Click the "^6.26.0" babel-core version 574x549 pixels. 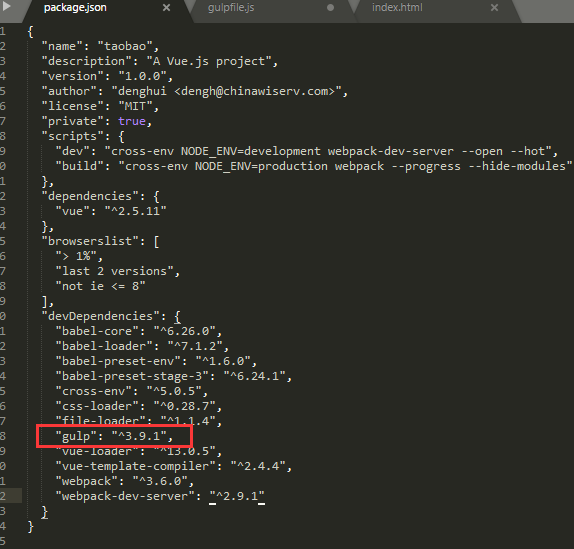(x=184, y=331)
